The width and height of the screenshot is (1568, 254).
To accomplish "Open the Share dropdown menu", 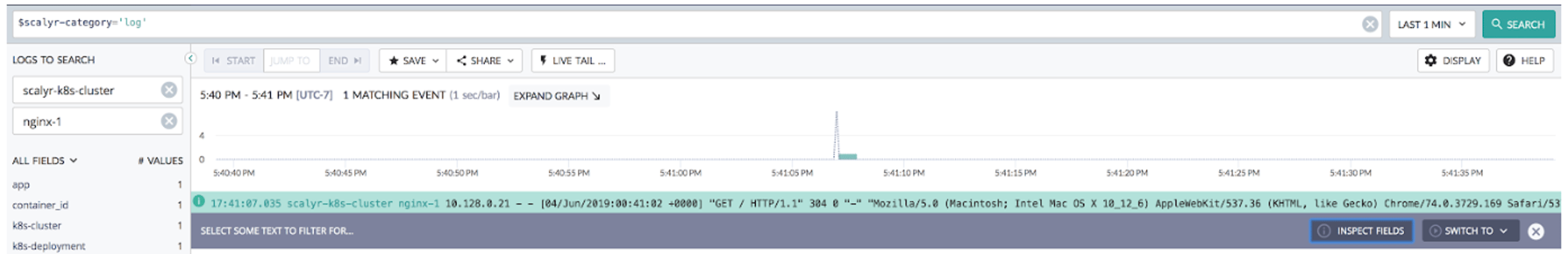I will pos(484,61).
